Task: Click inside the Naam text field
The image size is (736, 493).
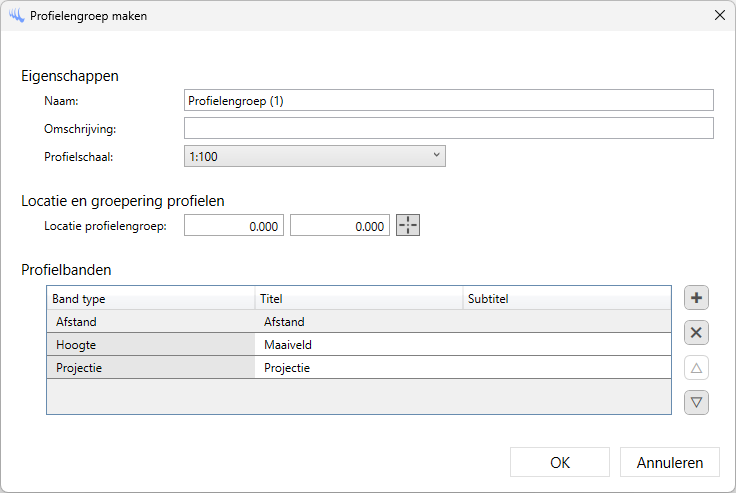Action: click(448, 100)
